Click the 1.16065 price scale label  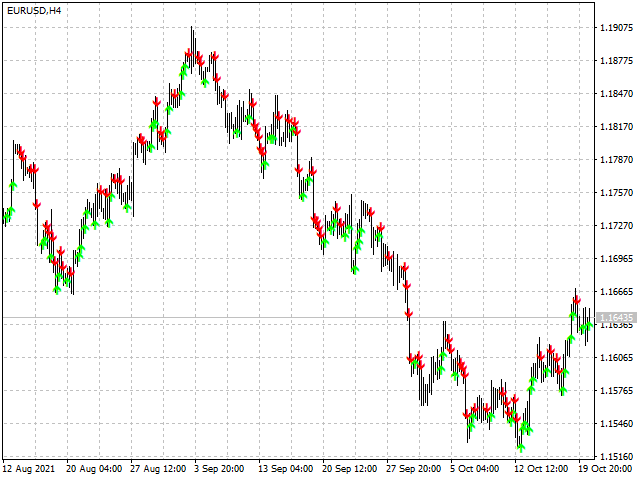pyautogui.click(x=616, y=358)
